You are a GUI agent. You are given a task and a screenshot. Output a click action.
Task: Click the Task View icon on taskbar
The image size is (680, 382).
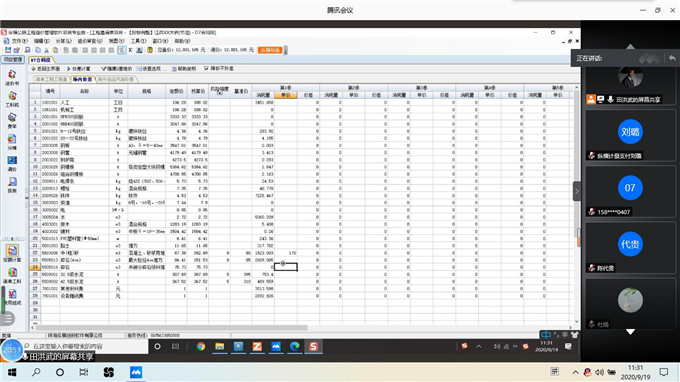click(84, 372)
